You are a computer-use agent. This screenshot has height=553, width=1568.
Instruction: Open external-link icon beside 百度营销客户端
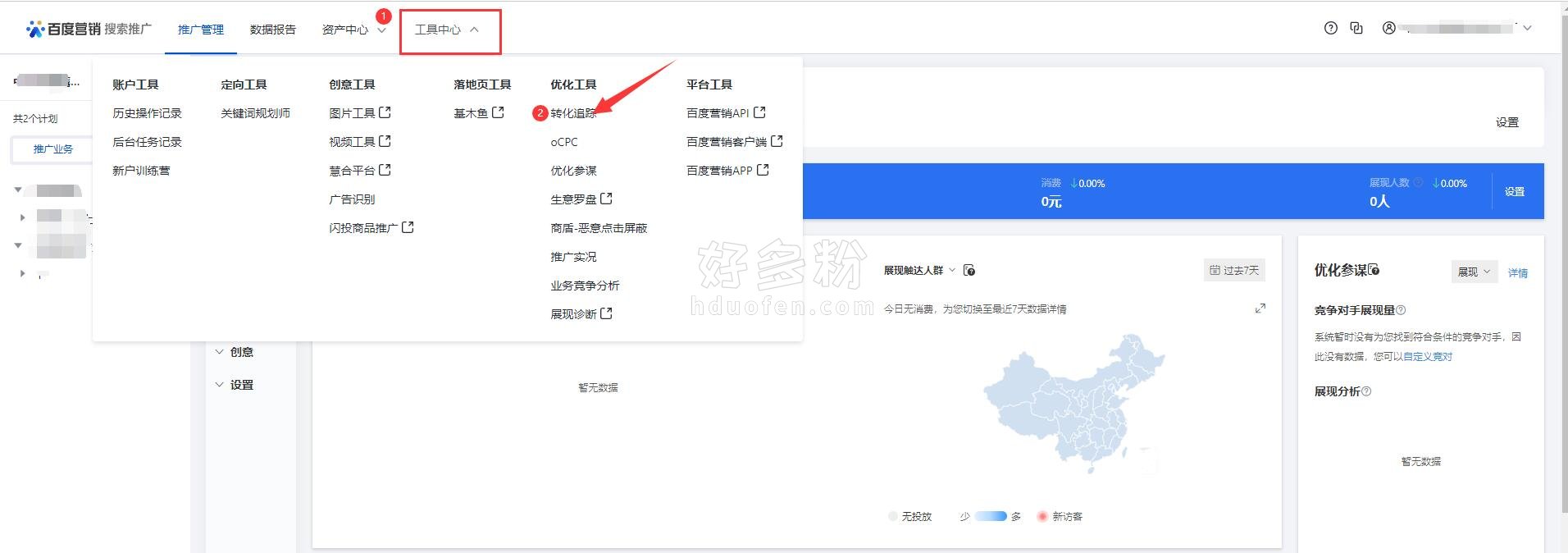pos(777,141)
